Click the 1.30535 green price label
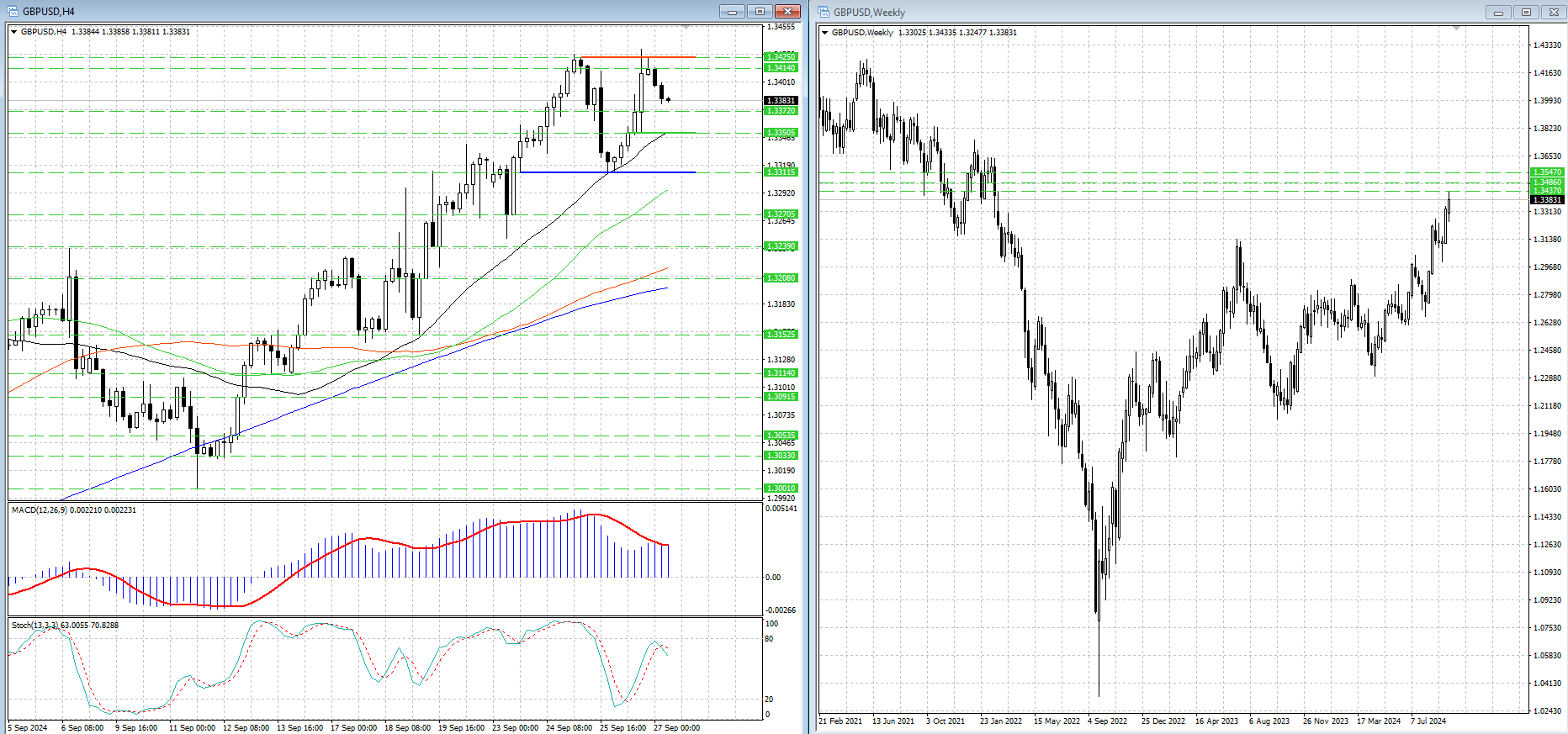The height and width of the screenshot is (734, 1568). [781, 436]
